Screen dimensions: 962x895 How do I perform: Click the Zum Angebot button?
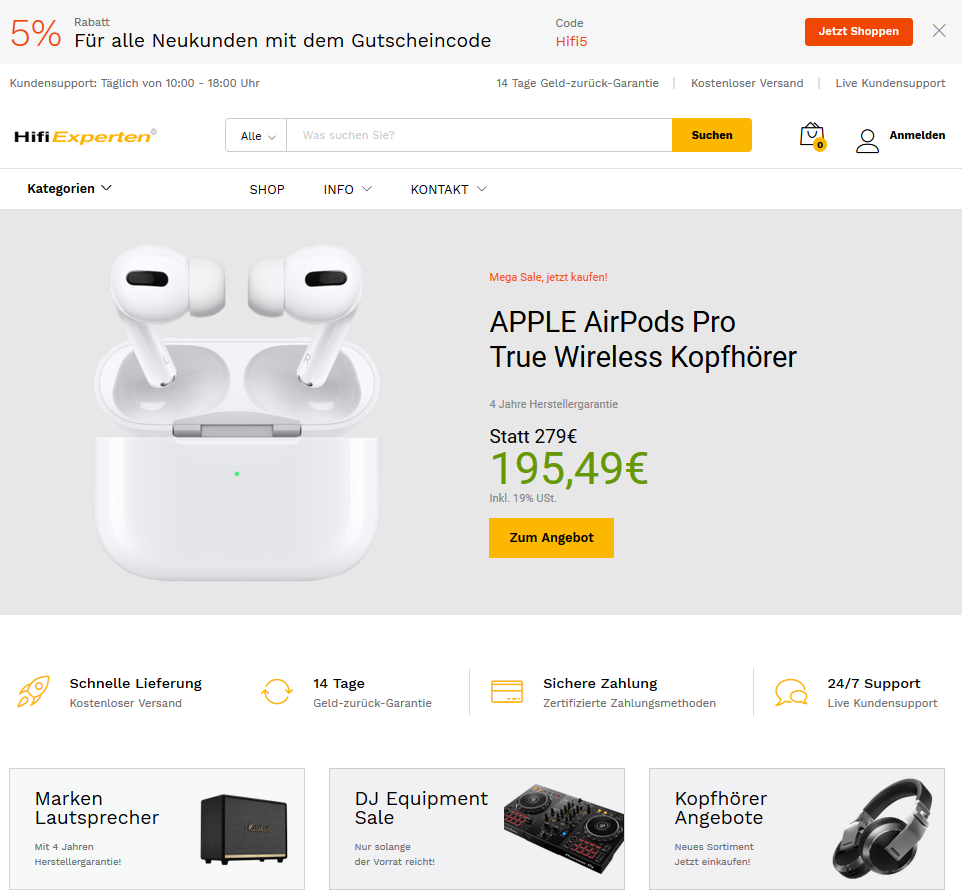[551, 537]
